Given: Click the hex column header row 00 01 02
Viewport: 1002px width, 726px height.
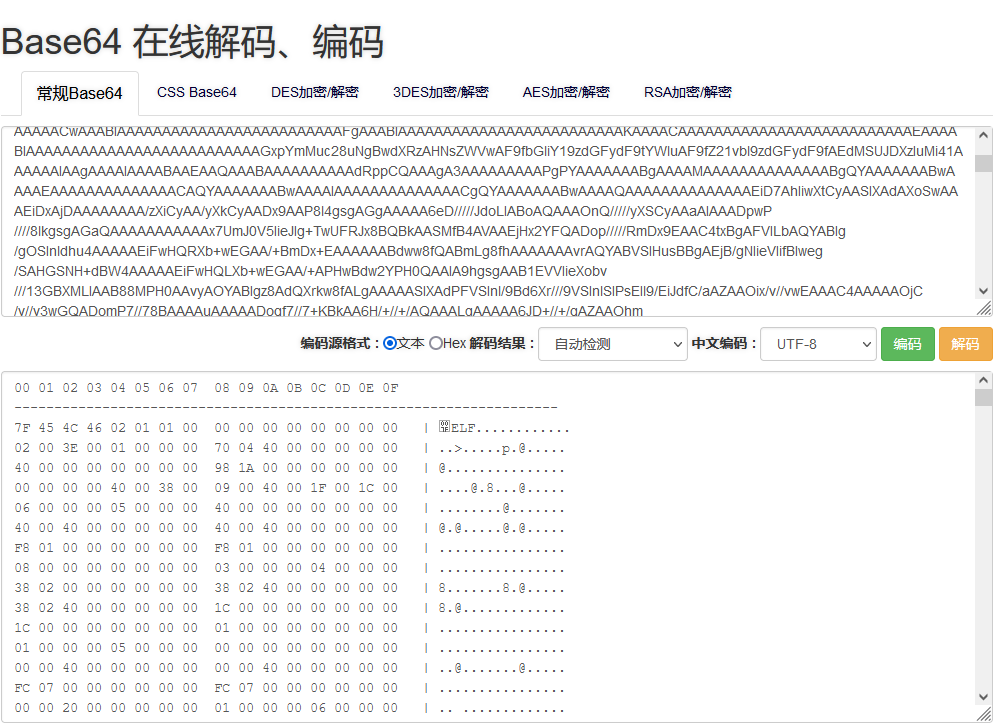Looking at the screenshot, I should pos(206,388).
